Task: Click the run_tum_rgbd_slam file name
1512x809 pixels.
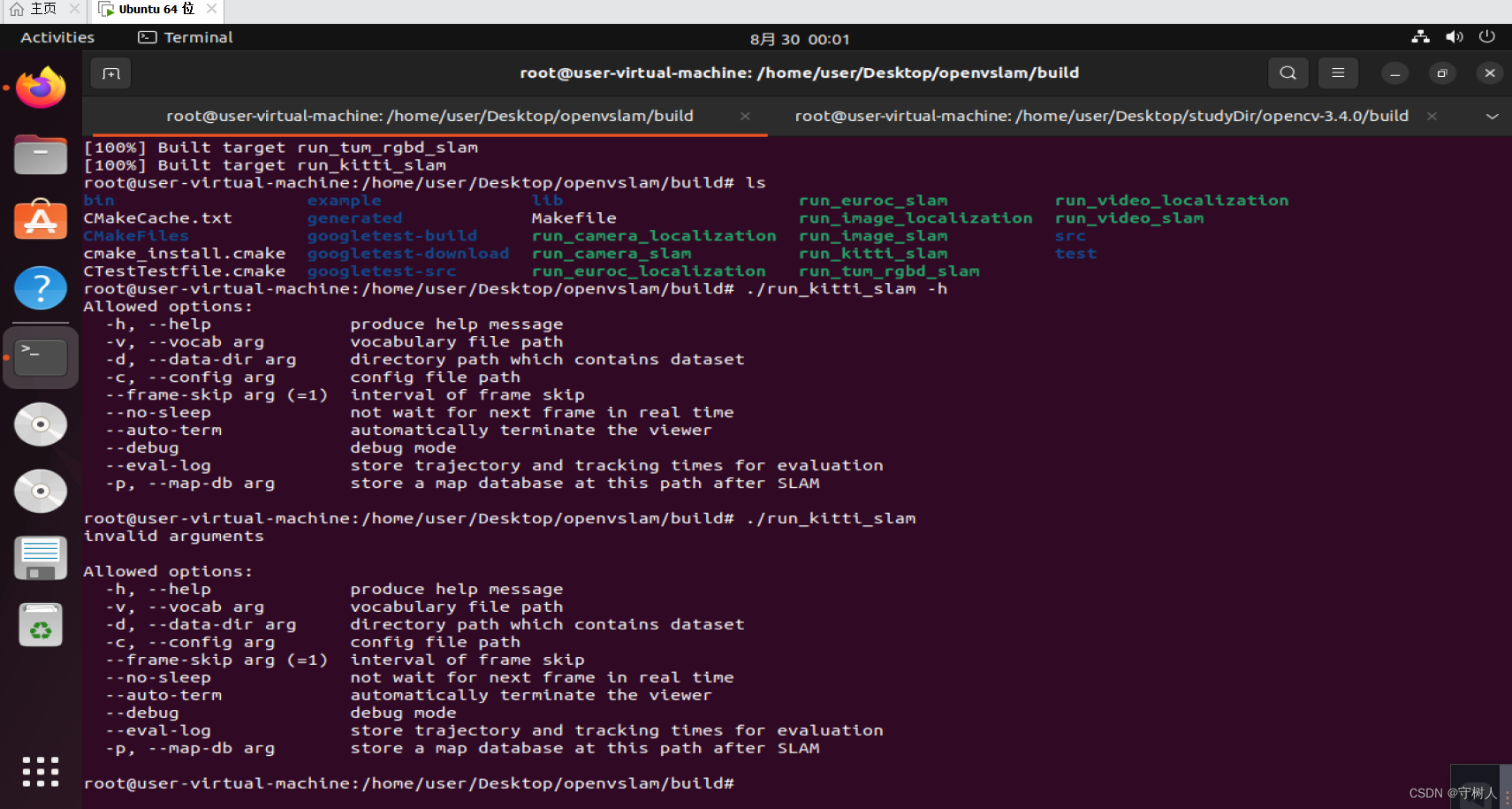Action: pyautogui.click(x=888, y=271)
